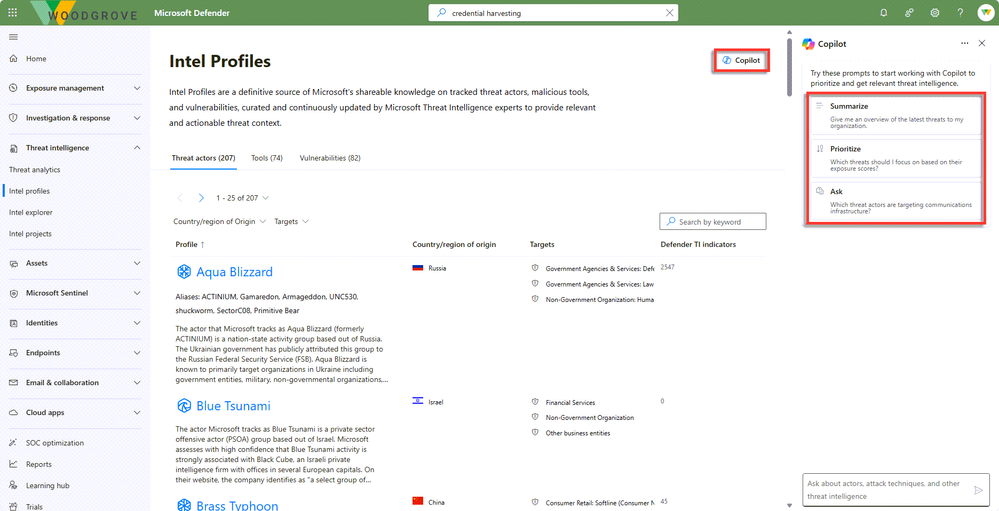
Task: Close the Copilot side panel
Action: tap(982, 43)
